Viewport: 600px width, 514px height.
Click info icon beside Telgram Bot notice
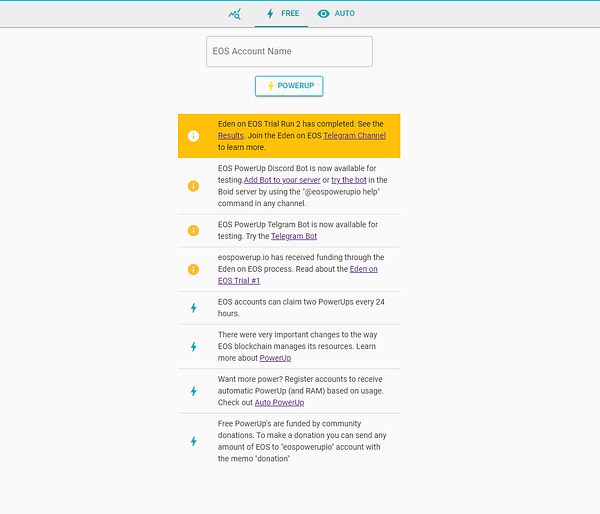point(193,230)
